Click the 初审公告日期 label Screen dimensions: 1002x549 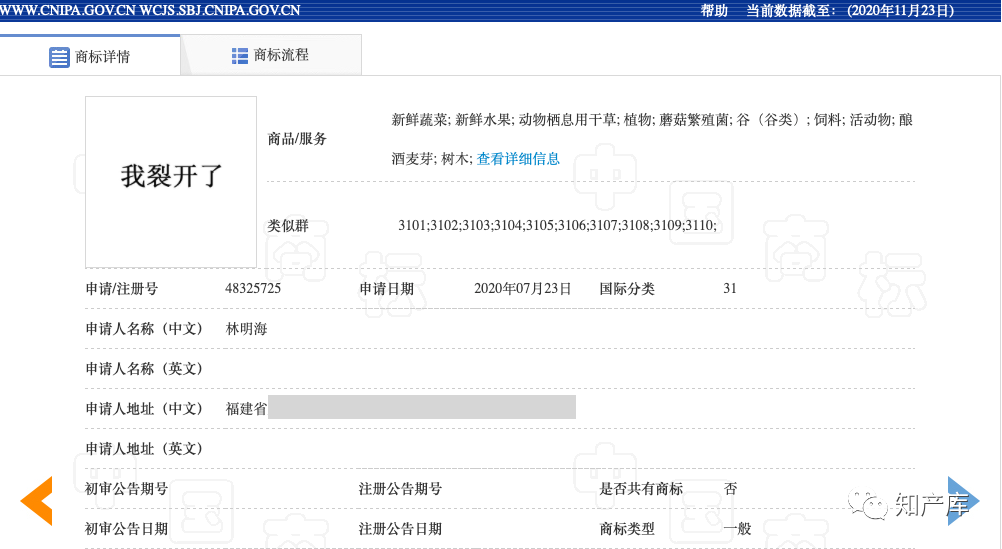point(127,529)
